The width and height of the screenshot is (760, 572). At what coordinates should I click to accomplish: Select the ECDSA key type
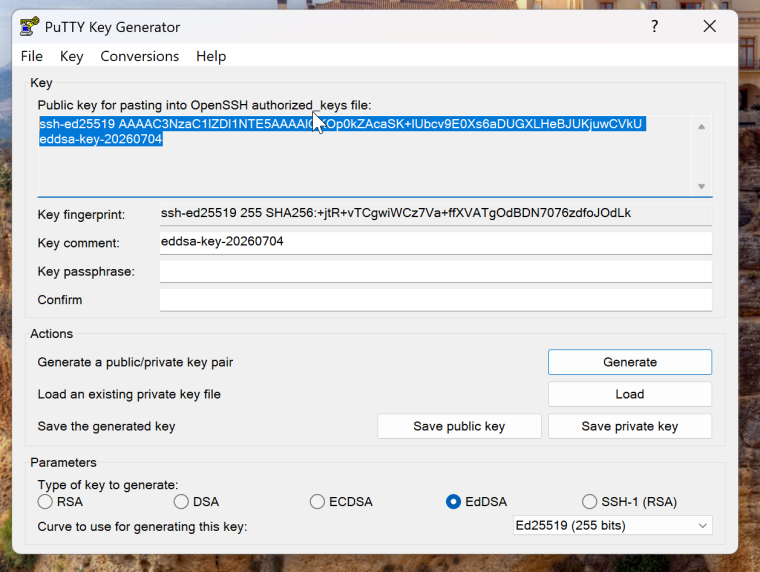[x=317, y=502]
